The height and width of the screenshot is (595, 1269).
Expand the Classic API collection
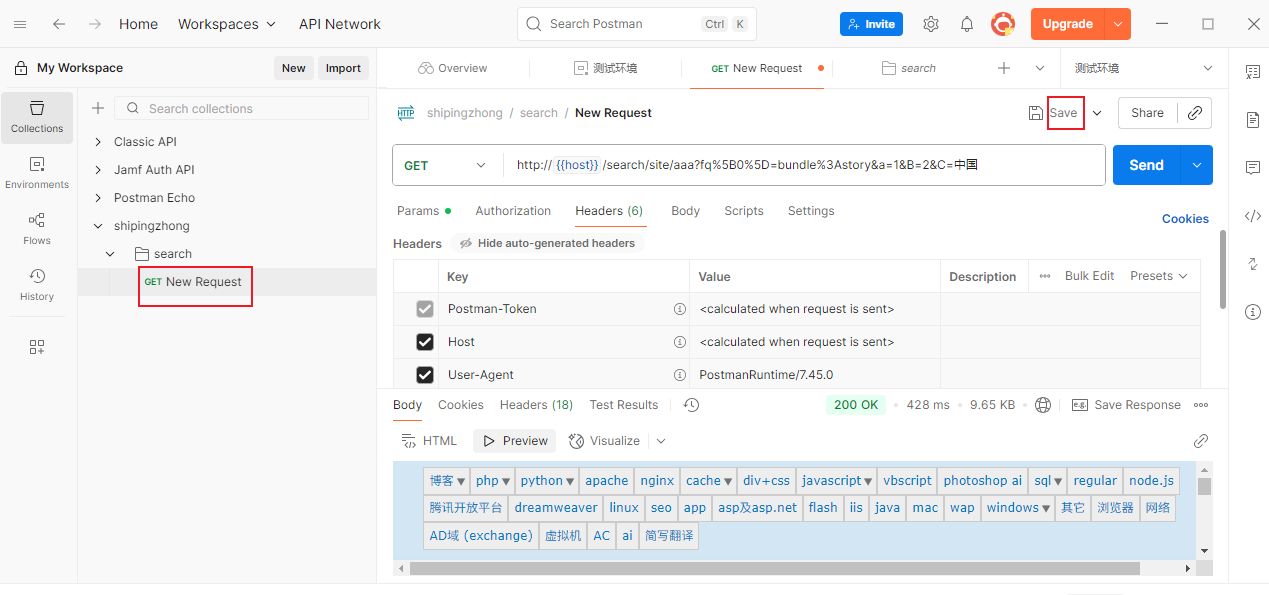click(98, 142)
